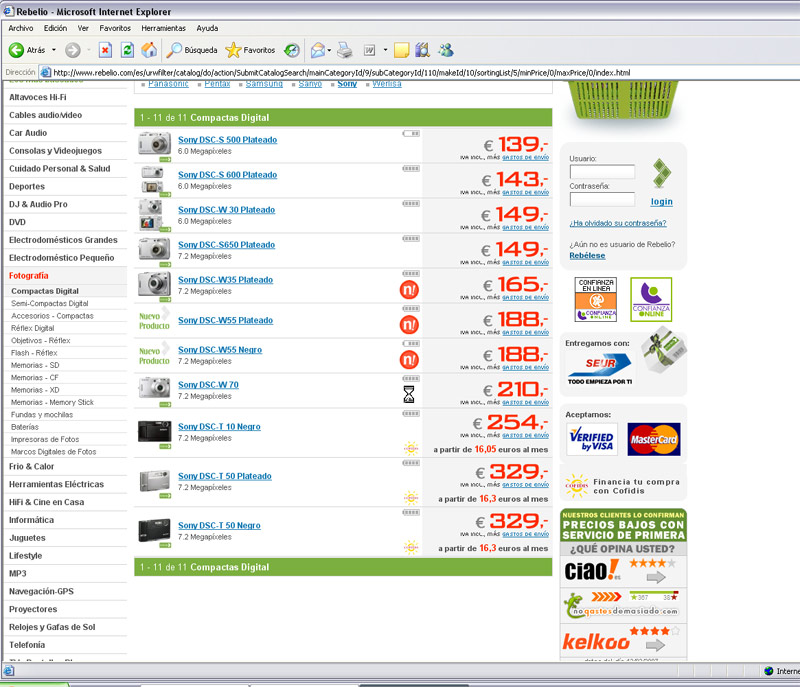Image resolution: width=800 pixels, height=687 pixels.
Task: Open Consolas y Videojuegos category
Action: [55, 150]
